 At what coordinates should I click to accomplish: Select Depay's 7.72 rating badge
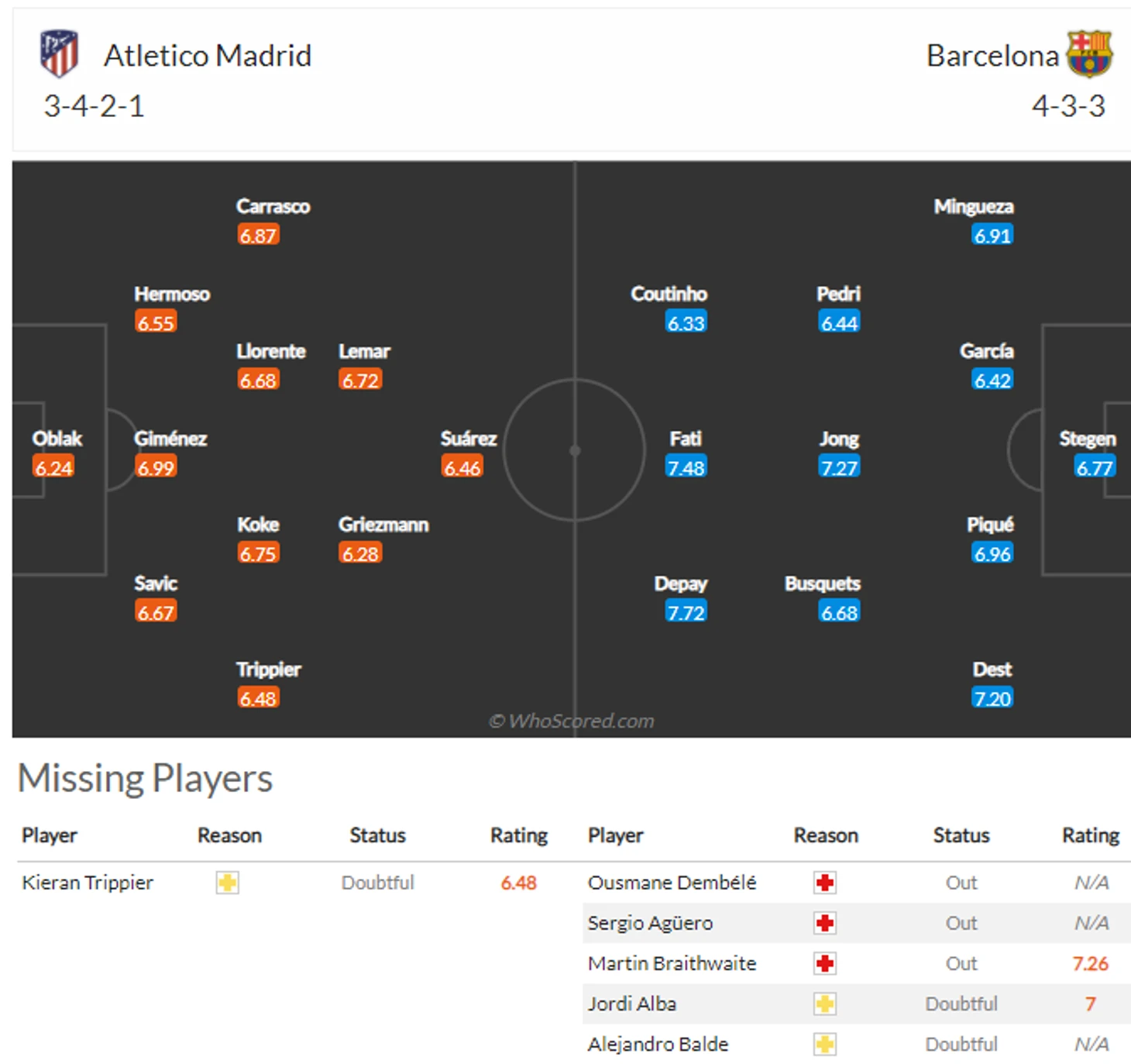(686, 612)
